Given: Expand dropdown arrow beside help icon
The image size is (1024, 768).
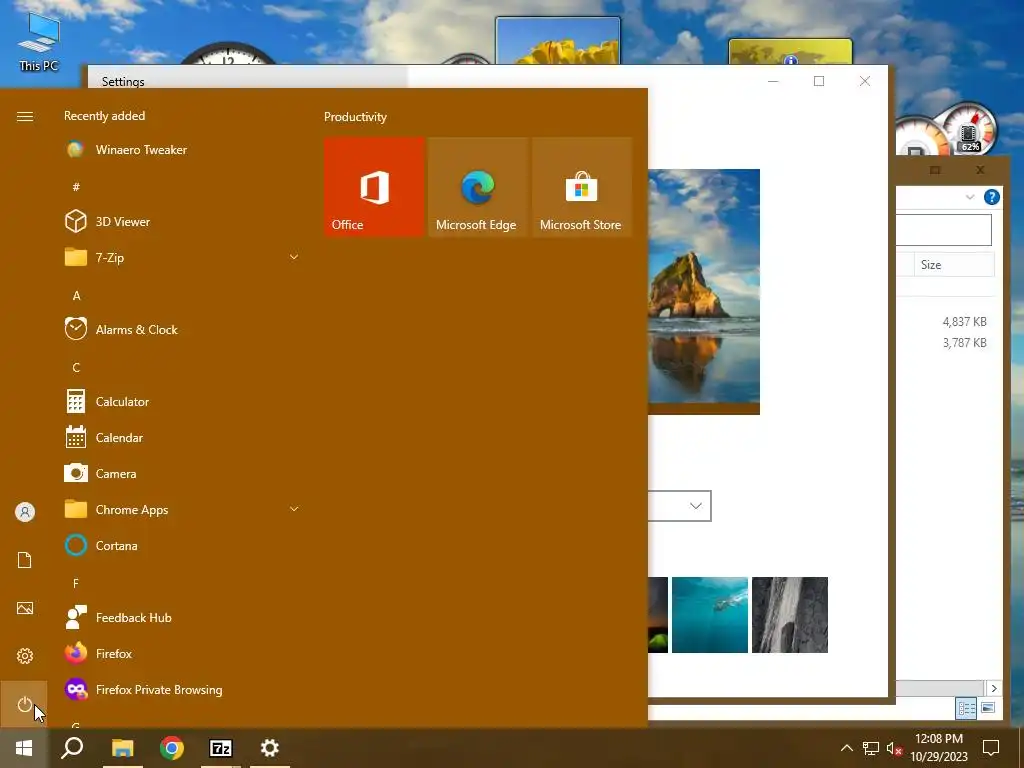Looking at the screenshot, I should coord(970,197).
